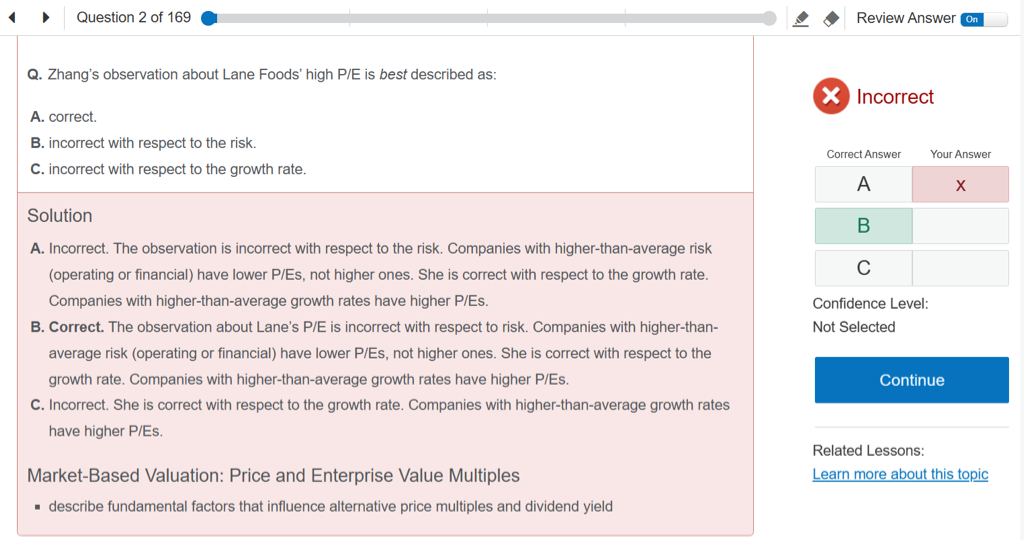Click the red Your Answer x cell

click(x=960, y=185)
